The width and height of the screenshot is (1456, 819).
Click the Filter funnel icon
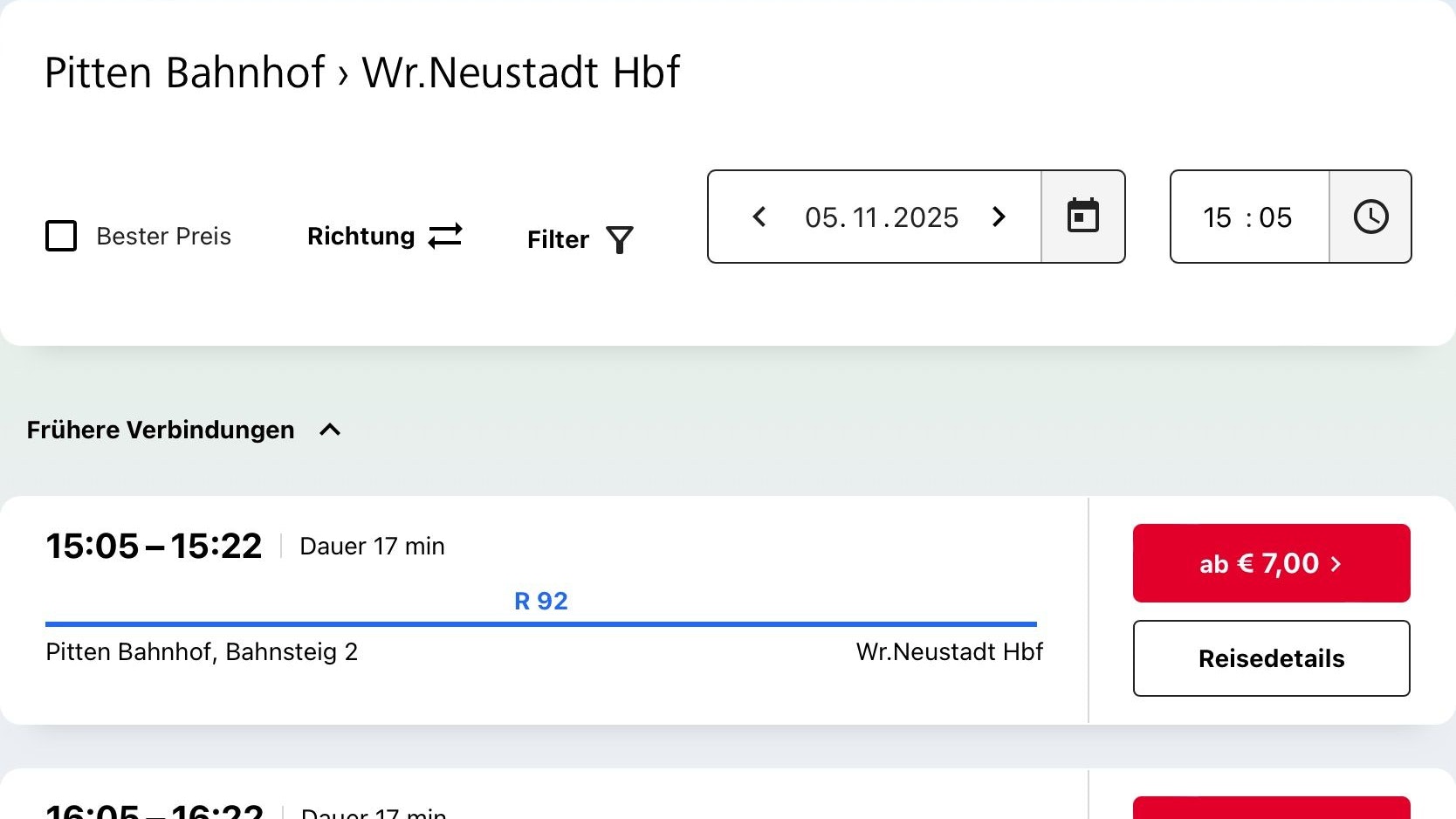(x=619, y=239)
